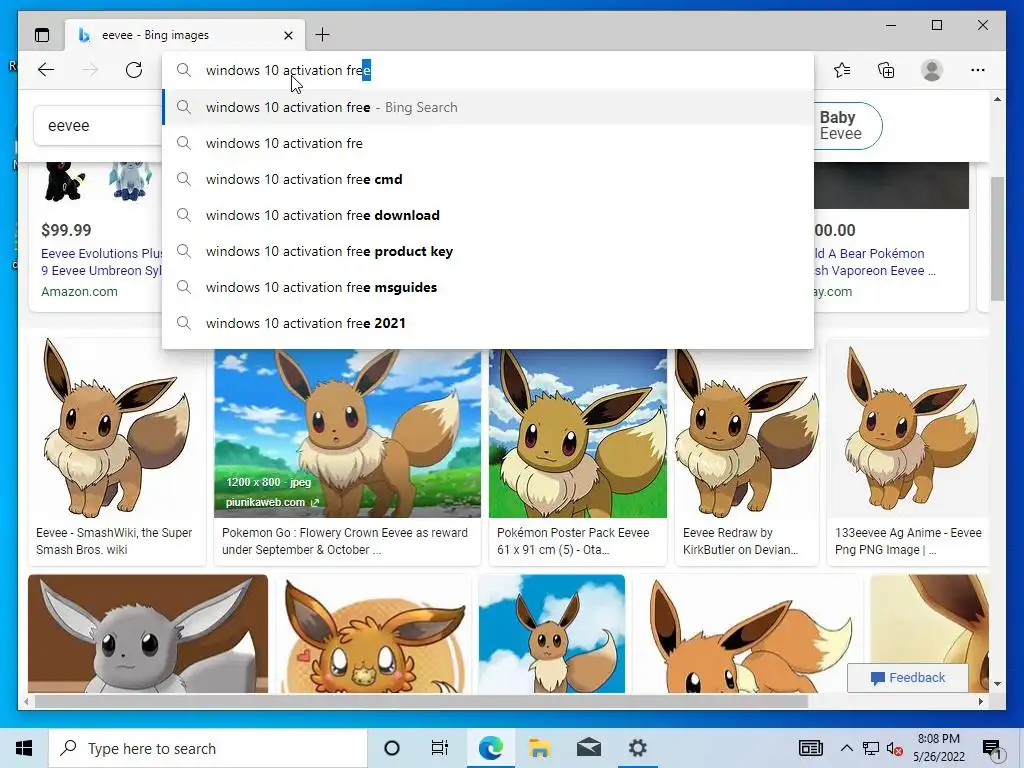Image resolution: width=1024 pixels, height=768 pixels.
Task: Click the News and interests taskbar icon
Action: click(810, 748)
